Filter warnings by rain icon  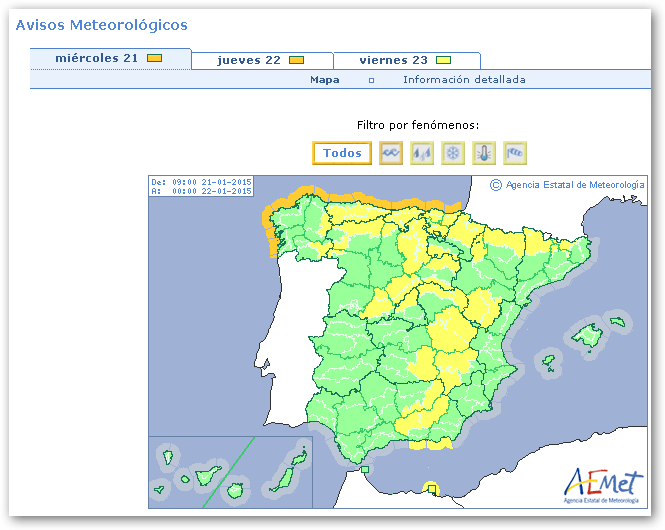point(422,153)
